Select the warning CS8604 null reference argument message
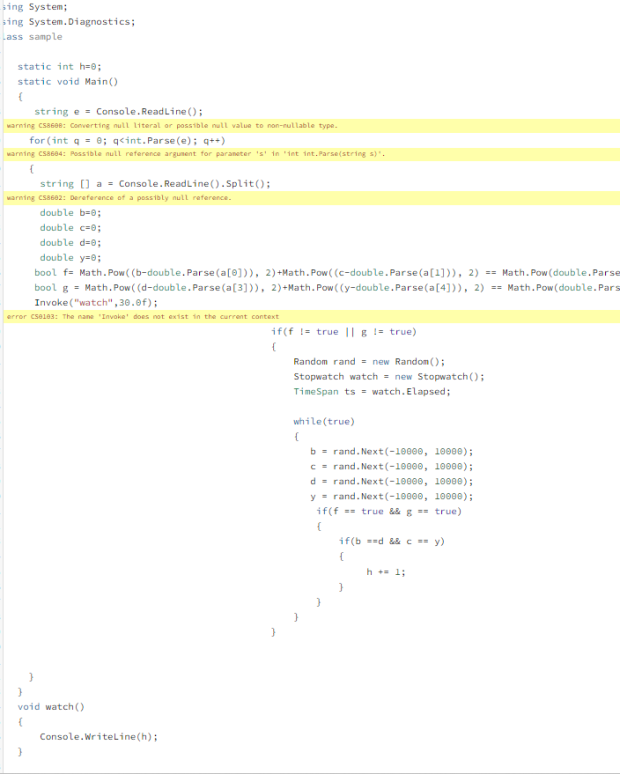The width and height of the screenshot is (620, 774). pyautogui.click(x=195, y=155)
